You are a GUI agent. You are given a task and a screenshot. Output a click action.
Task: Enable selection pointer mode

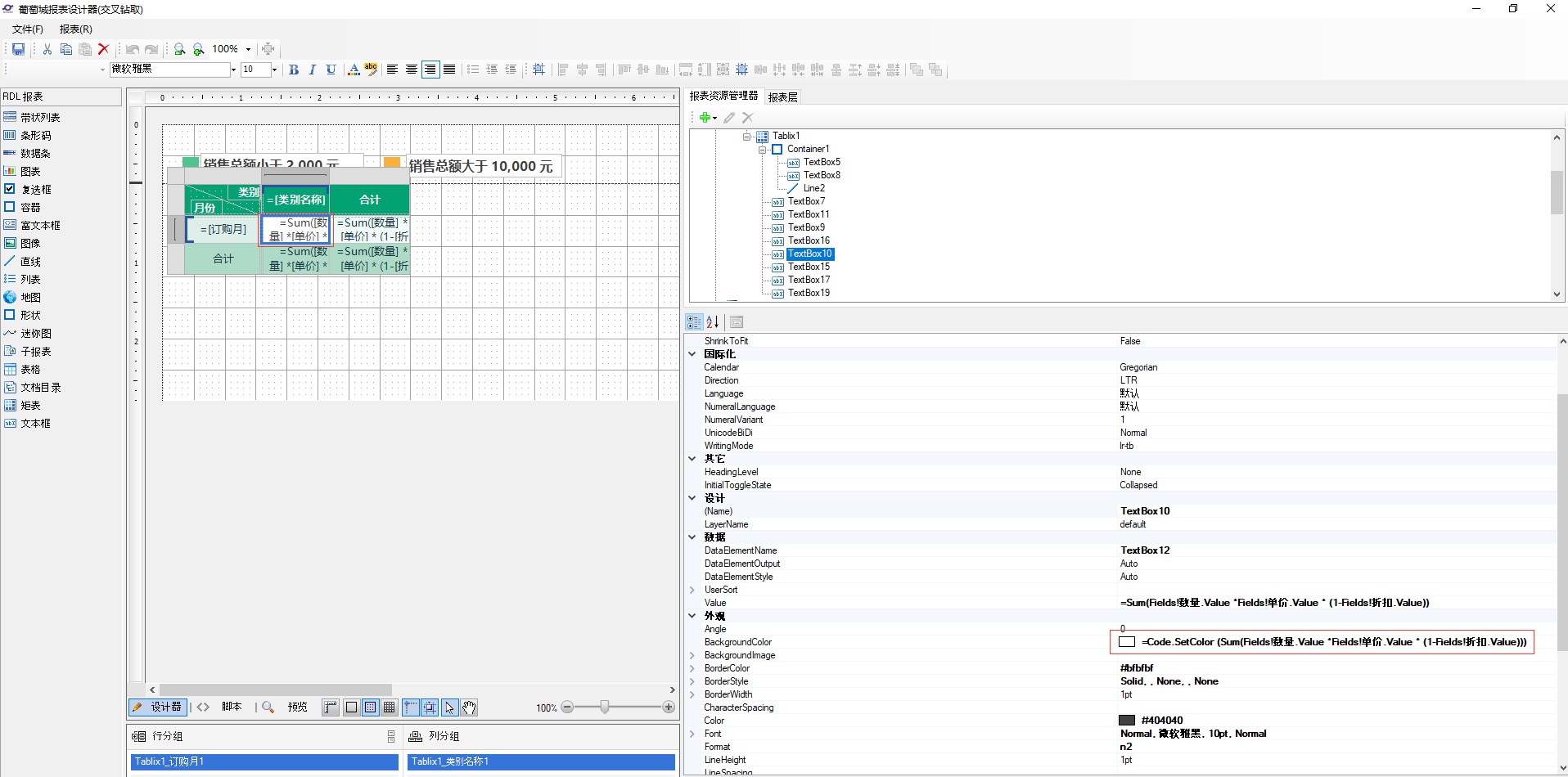[450, 707]
